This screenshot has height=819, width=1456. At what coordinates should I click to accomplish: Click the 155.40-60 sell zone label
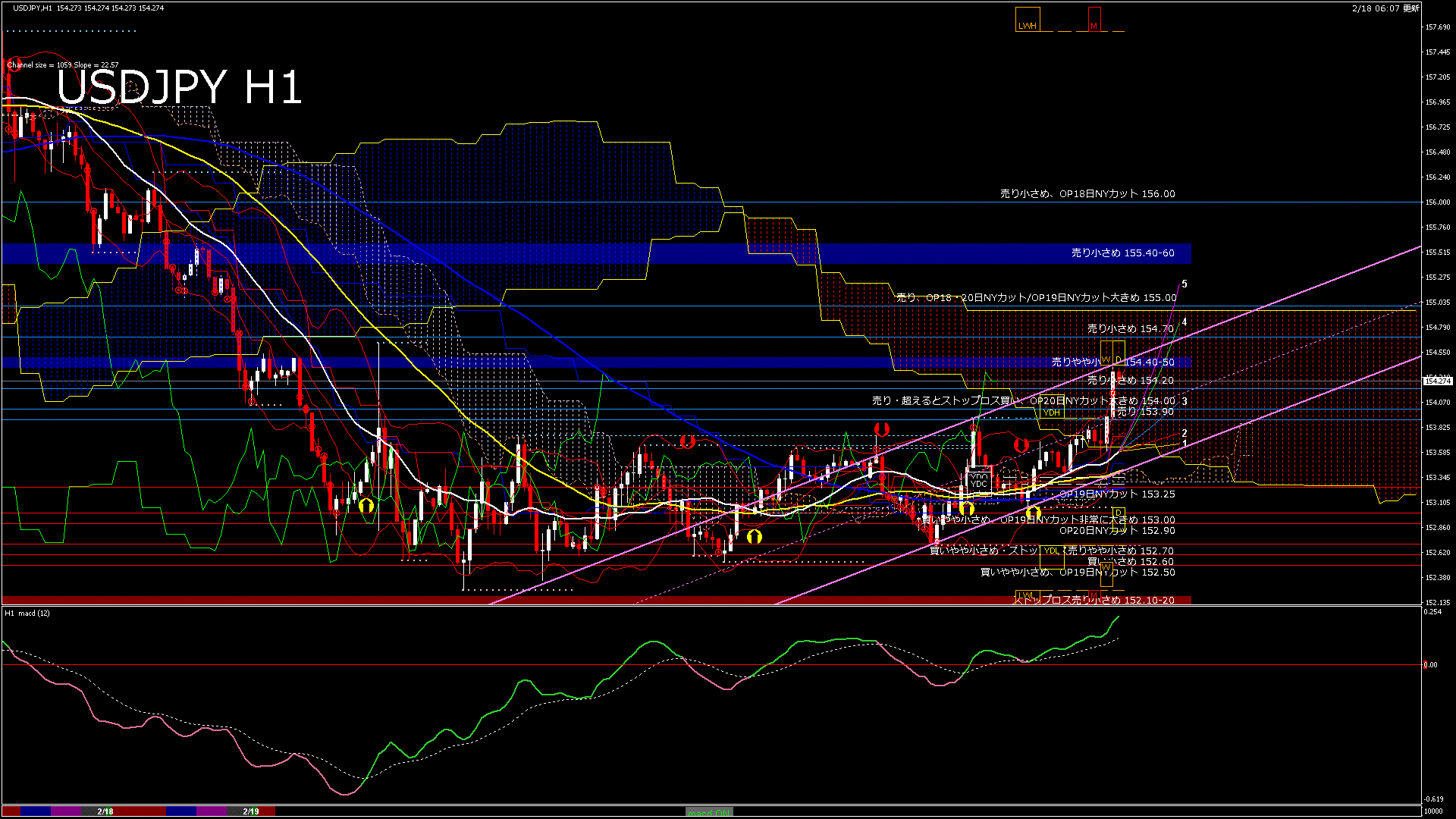1122,253
